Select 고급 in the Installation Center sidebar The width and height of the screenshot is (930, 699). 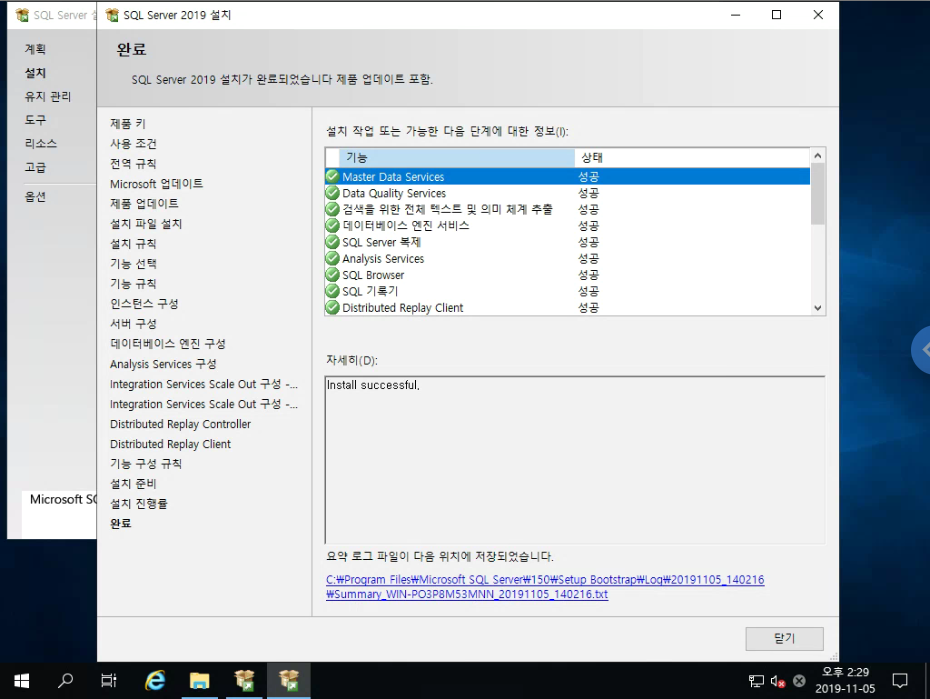(35, 167)
